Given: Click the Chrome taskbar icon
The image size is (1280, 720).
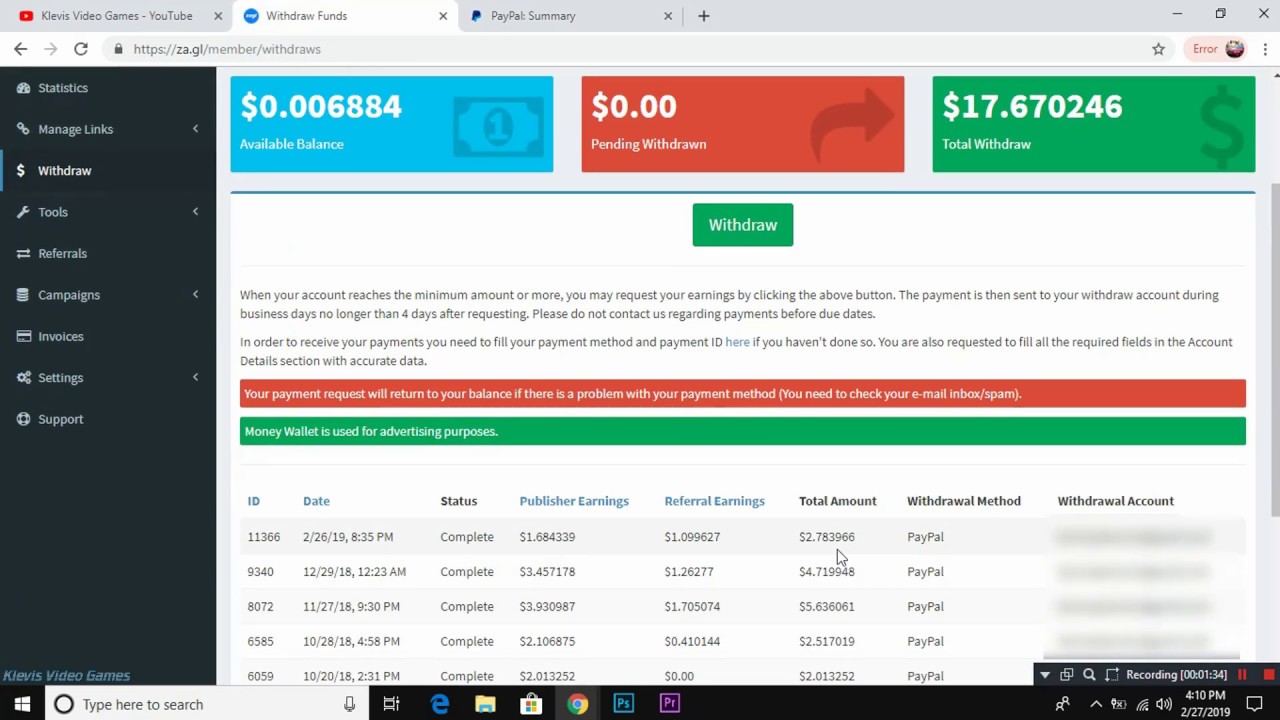Looking at the screenshot, I should pos(577,704).
